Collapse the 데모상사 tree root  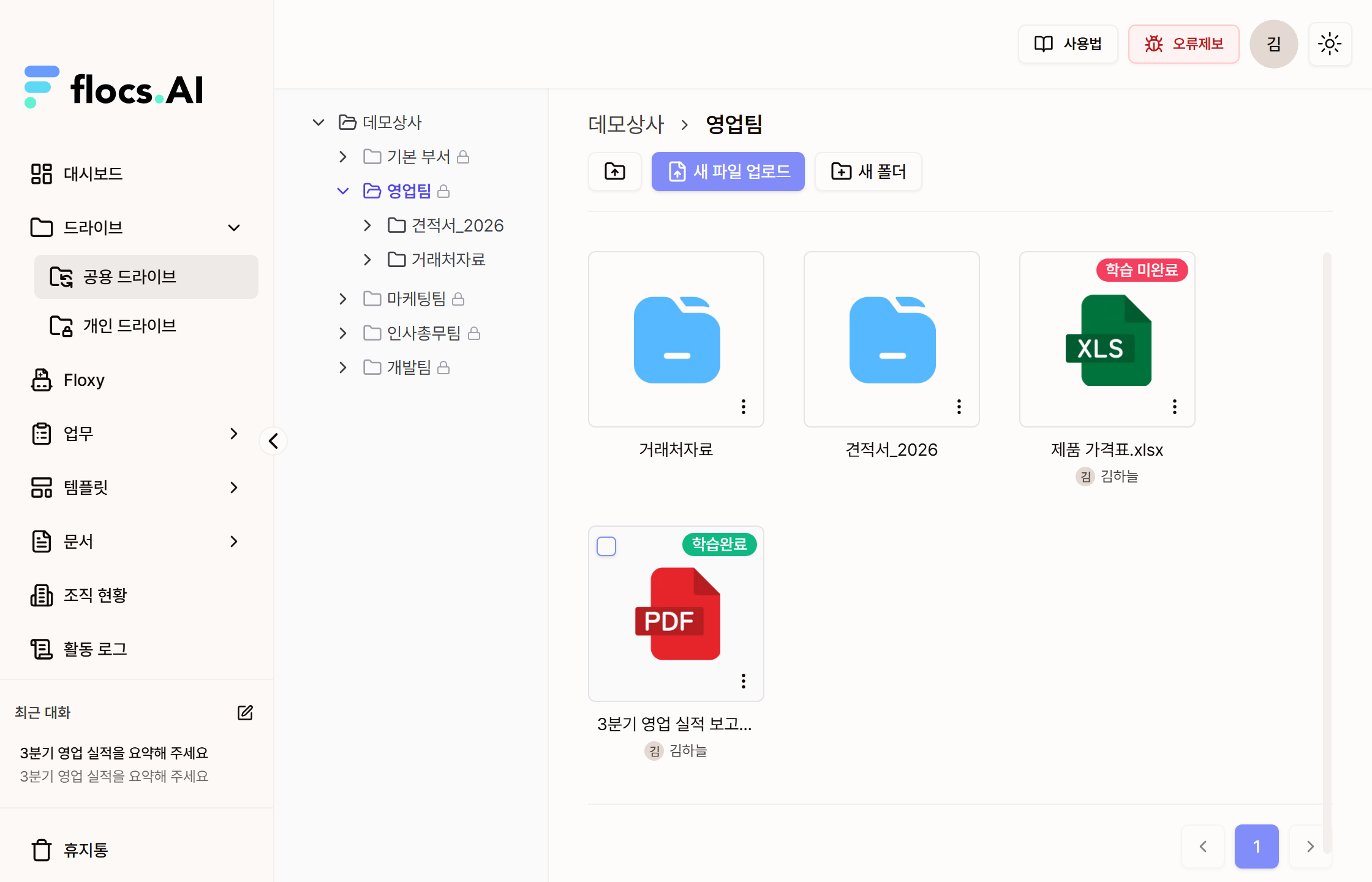coord(318,123)
